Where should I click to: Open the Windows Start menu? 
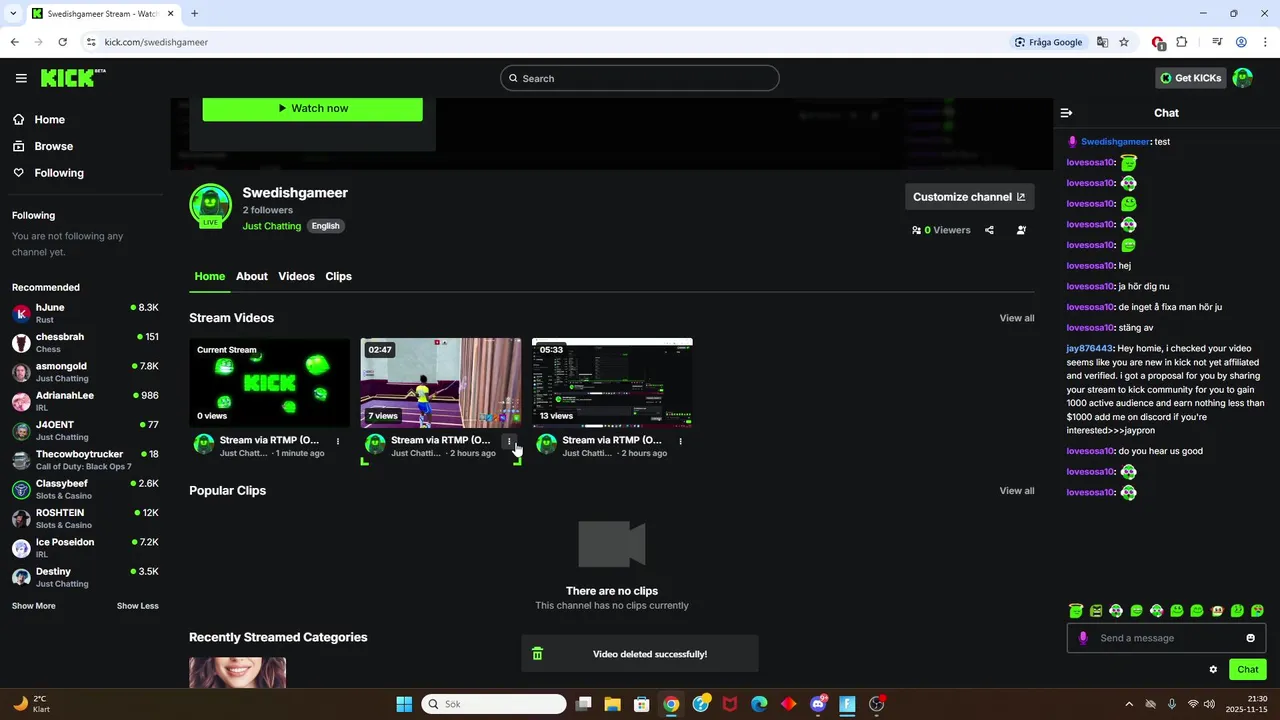pos(404,704)
